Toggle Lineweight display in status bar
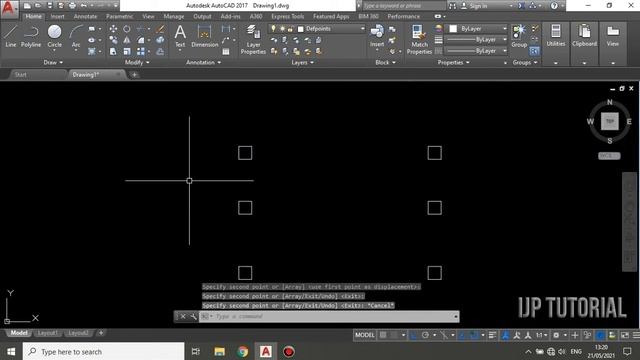This screenshot has height=360, width=640. (492, 335)
